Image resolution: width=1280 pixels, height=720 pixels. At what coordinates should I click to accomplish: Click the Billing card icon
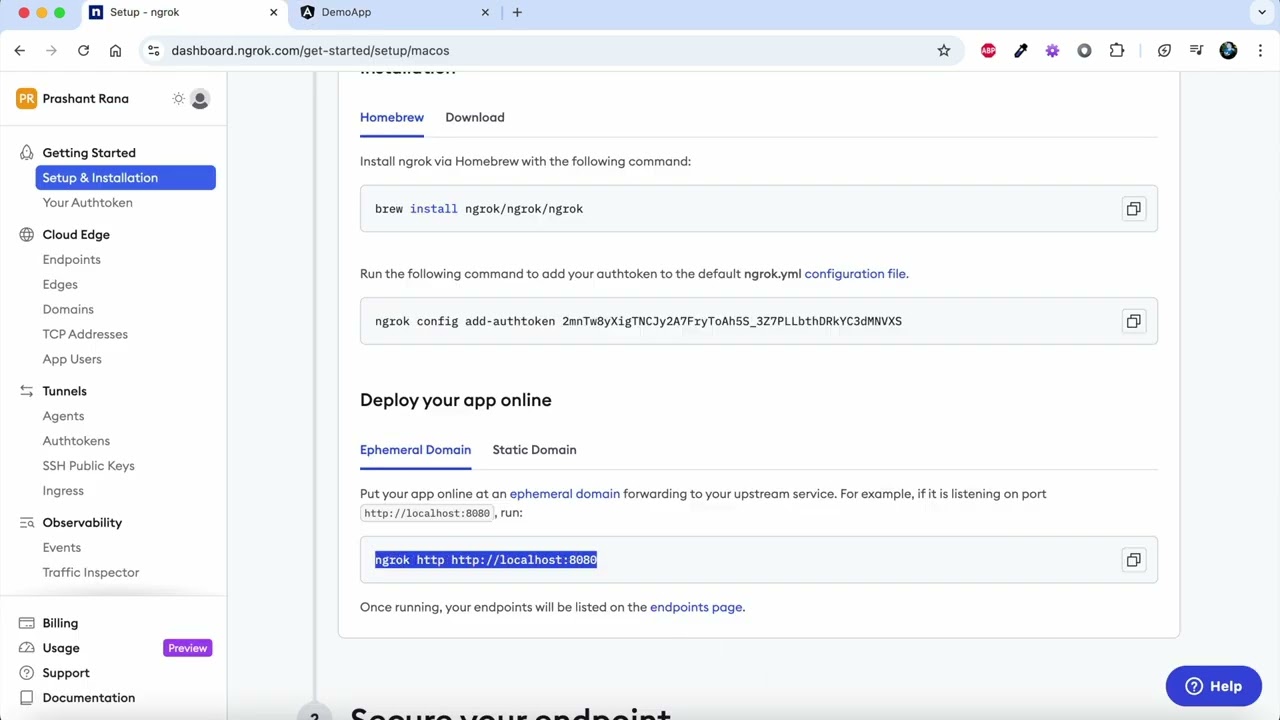pos(26,623)
